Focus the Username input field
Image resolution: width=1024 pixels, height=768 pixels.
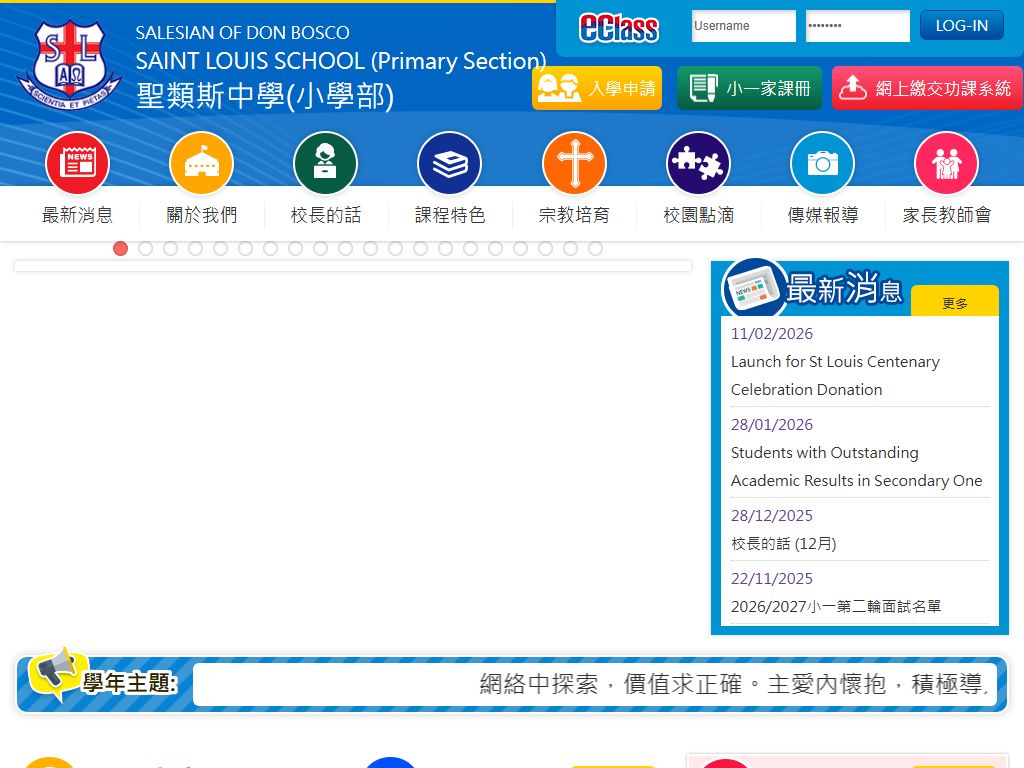point(744,25)
